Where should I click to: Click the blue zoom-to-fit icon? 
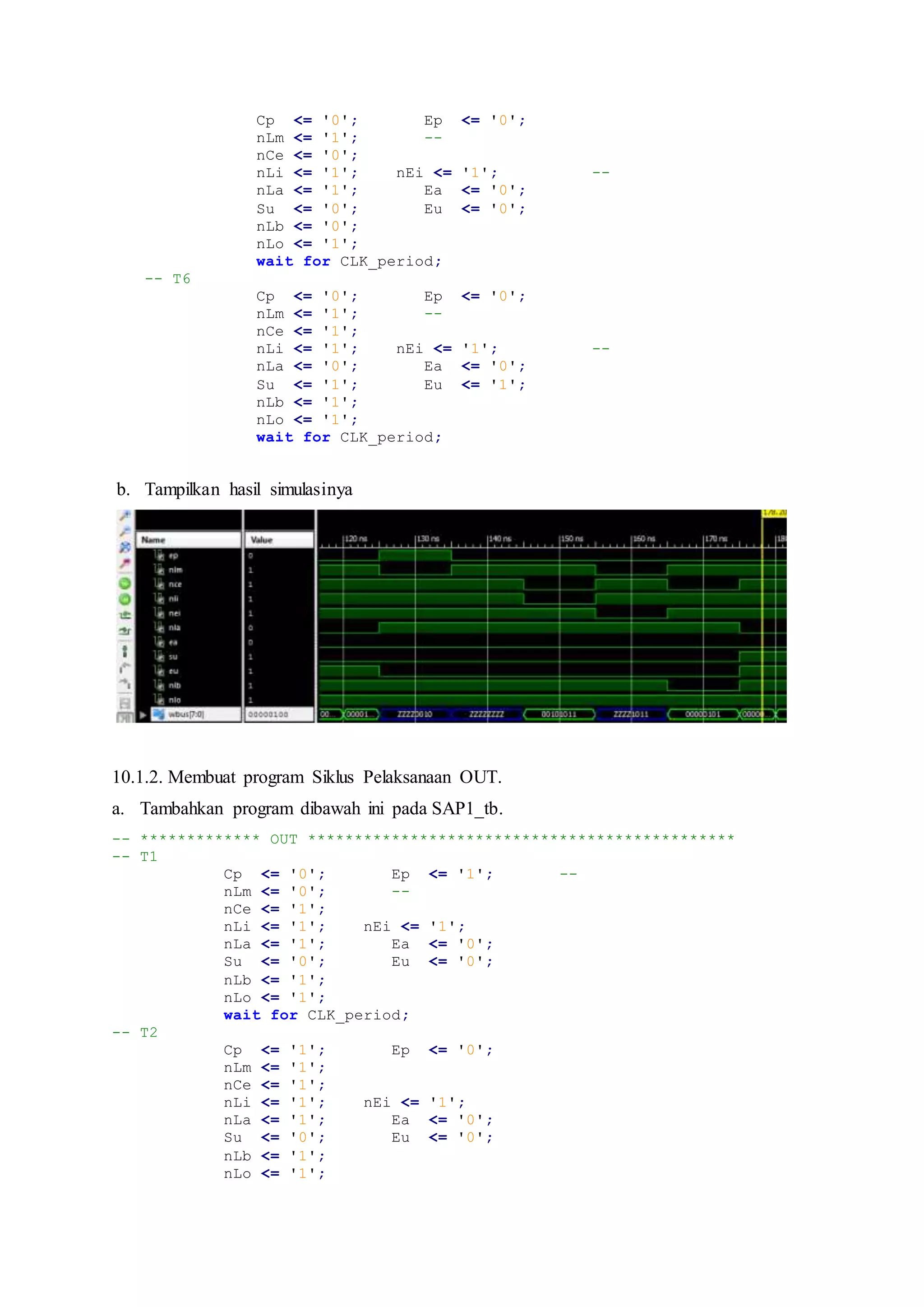(x=125, y=547)
